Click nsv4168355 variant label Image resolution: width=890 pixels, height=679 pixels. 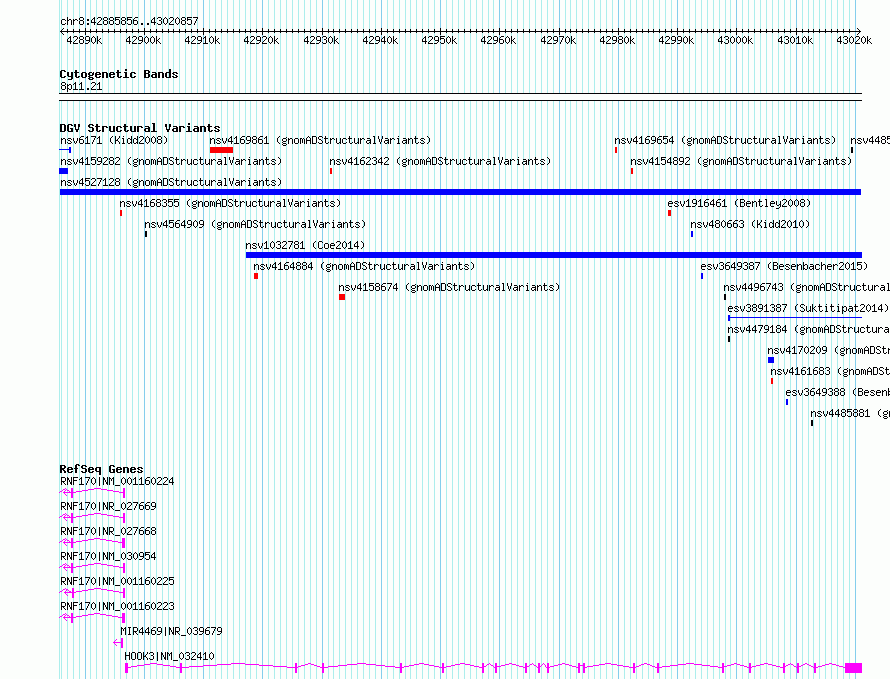(230, 203)
